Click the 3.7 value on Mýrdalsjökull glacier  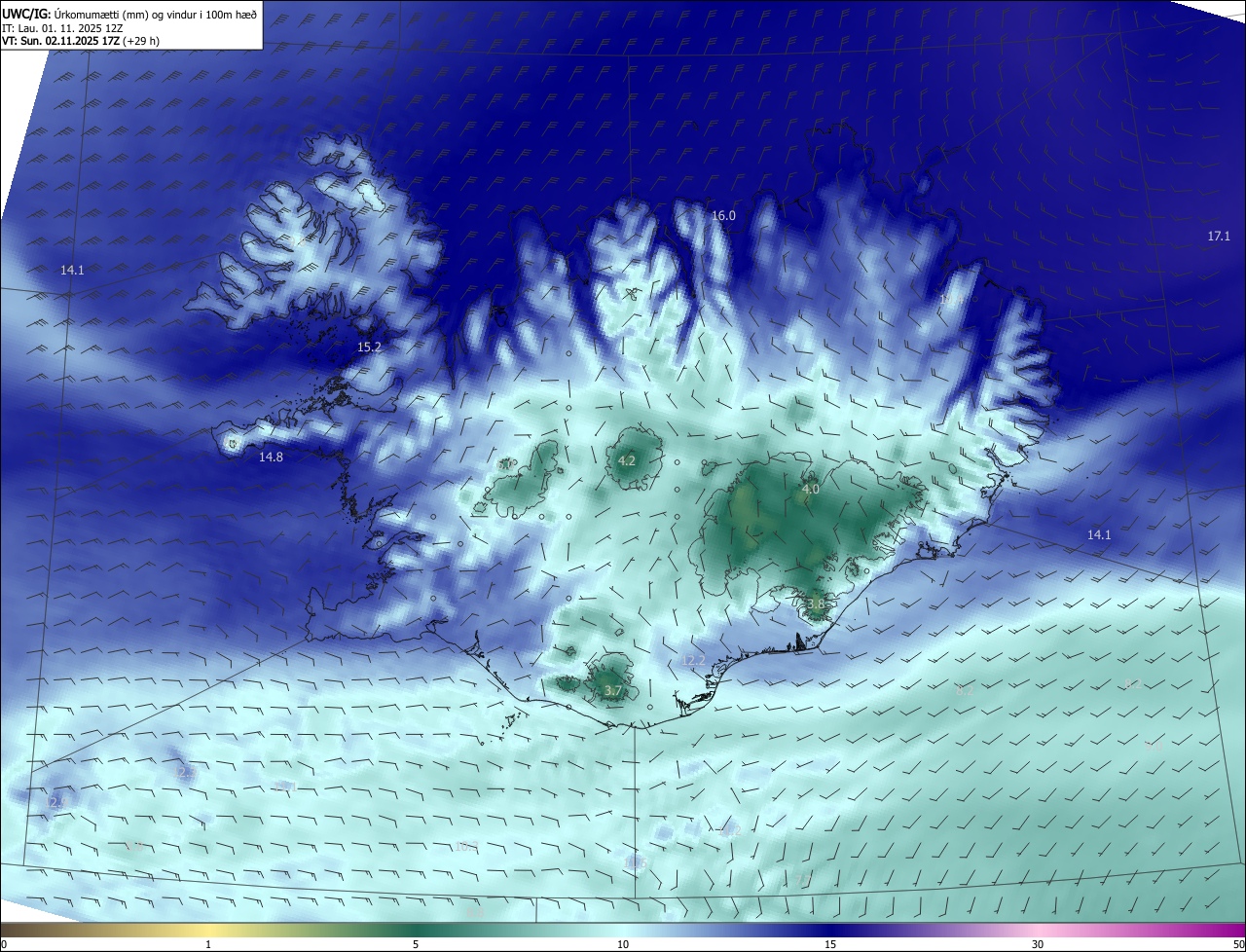pyautogui.click(x=612, y=691)
